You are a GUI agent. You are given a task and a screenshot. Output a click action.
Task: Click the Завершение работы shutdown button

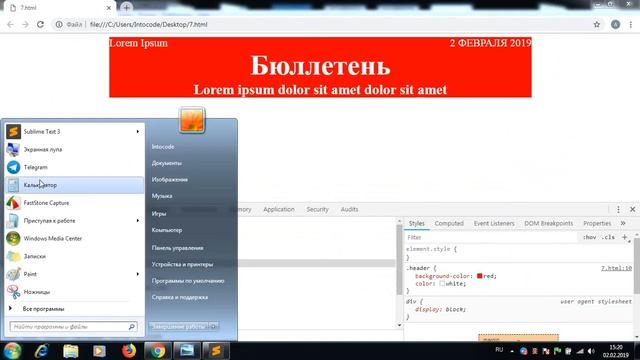(179, 327)
